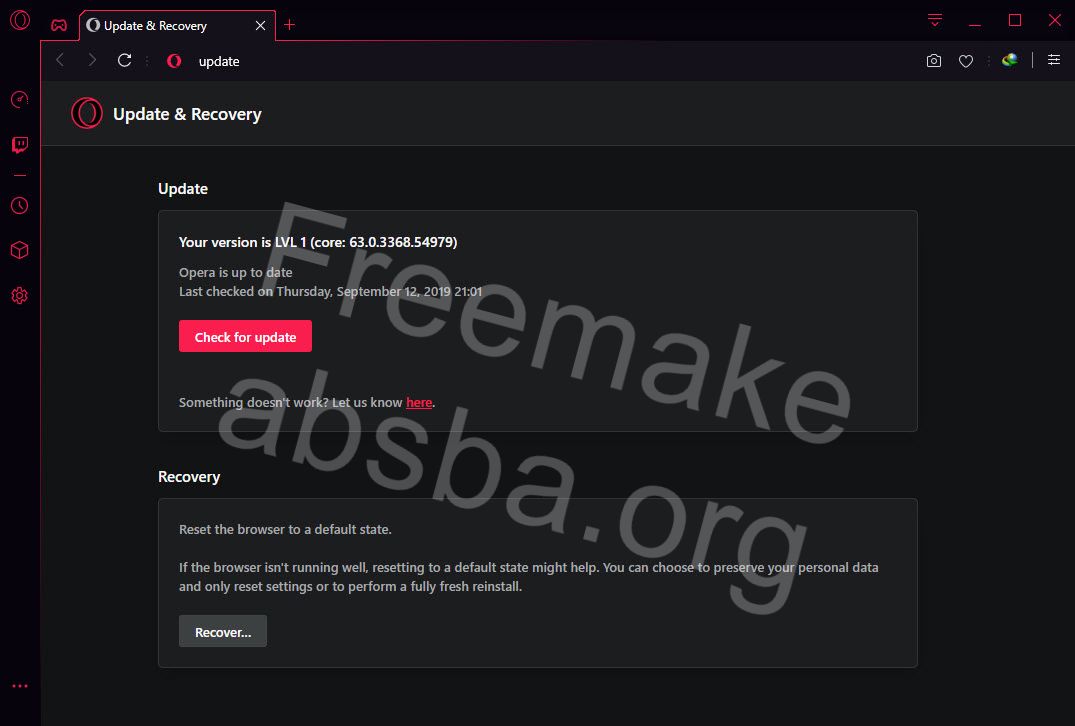Open sidebar setup three-dots menu
1075x726 pixels.
[20, 686]
